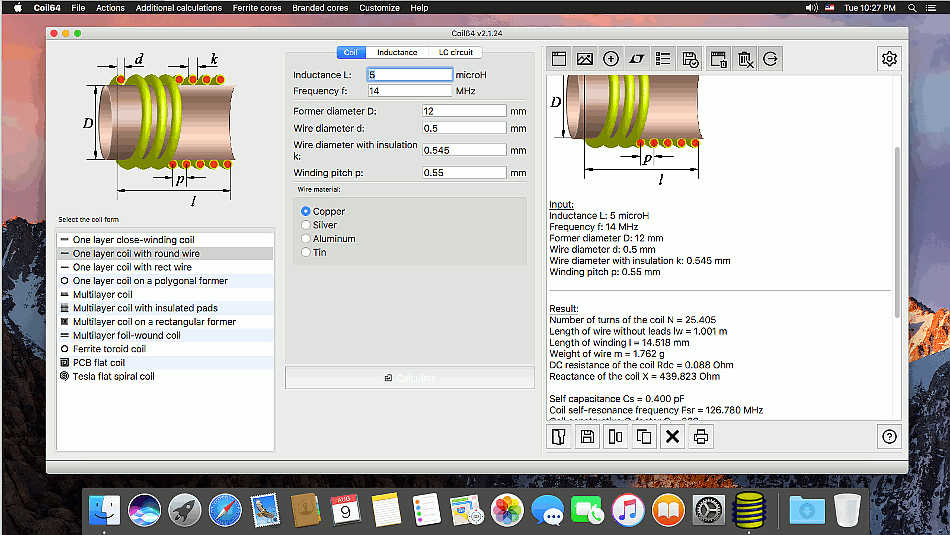Click the circled arrow exit icon
Screen dimensions: 950x535
[x=770, y=59]
